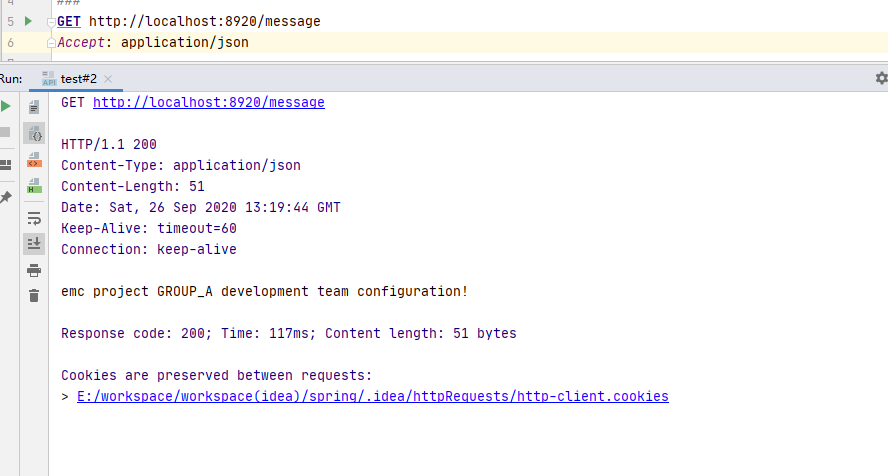The image size is (888, 476).
Task: Open the localhost:8920/message response link
Action: [x=208, y=103]
